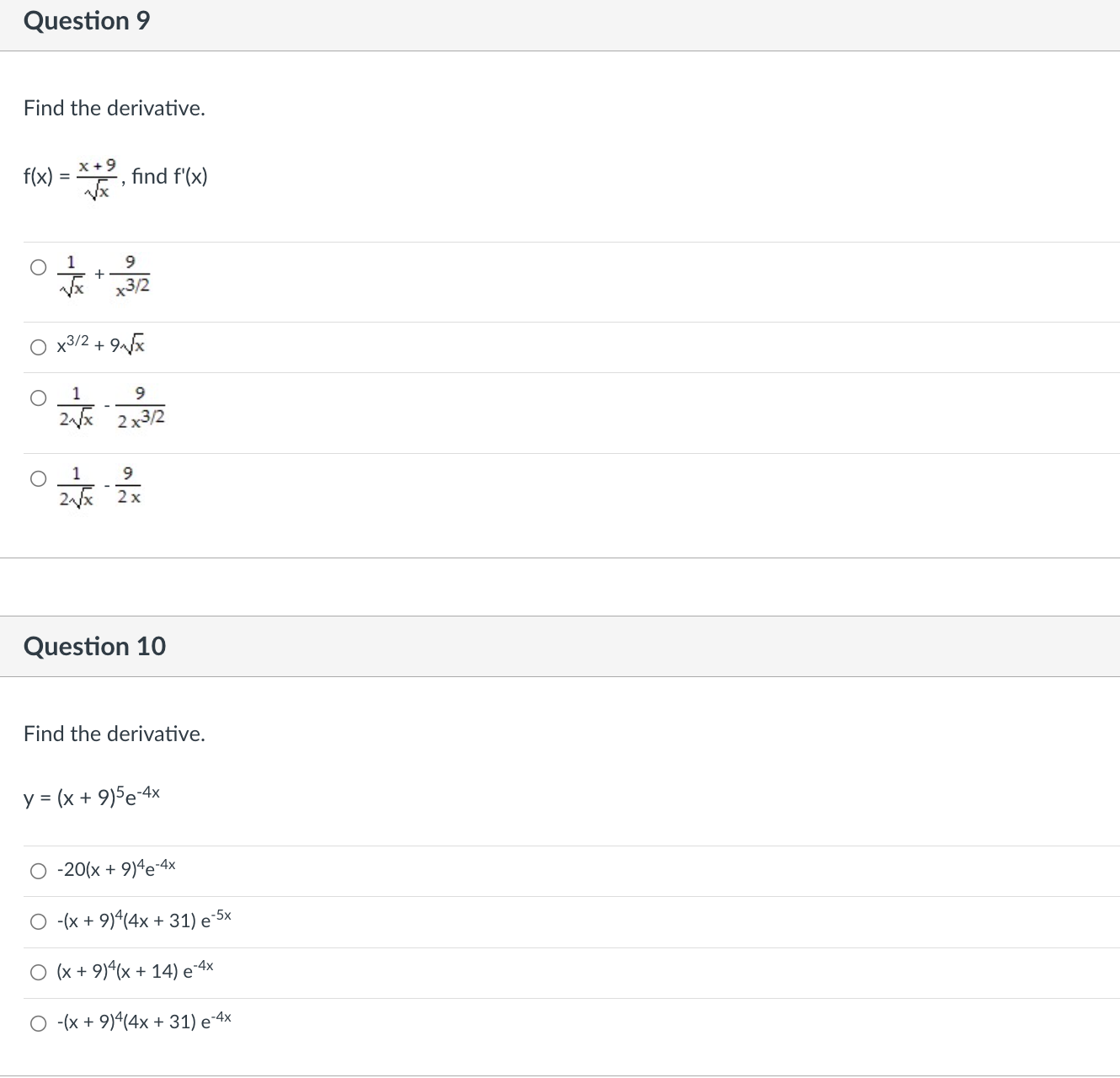
Task: Click the (x + 14) answer row in Question 10
Action: point(135,970)
